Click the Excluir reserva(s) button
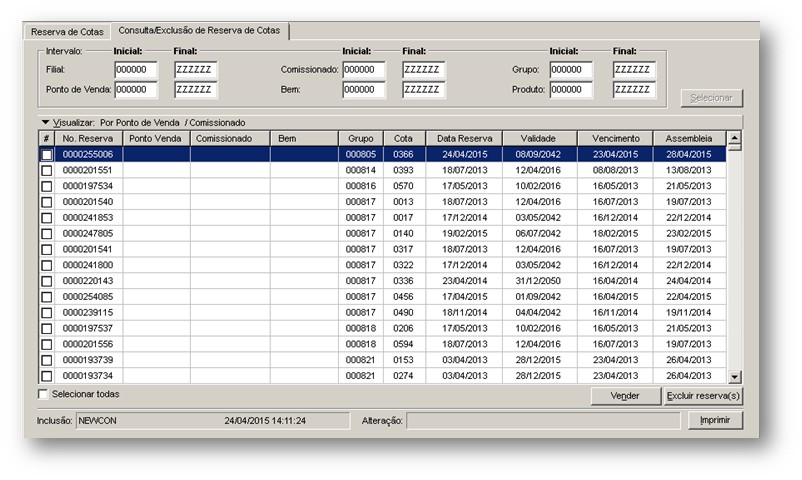Viewport: 802px width, 480px height. 703,396
